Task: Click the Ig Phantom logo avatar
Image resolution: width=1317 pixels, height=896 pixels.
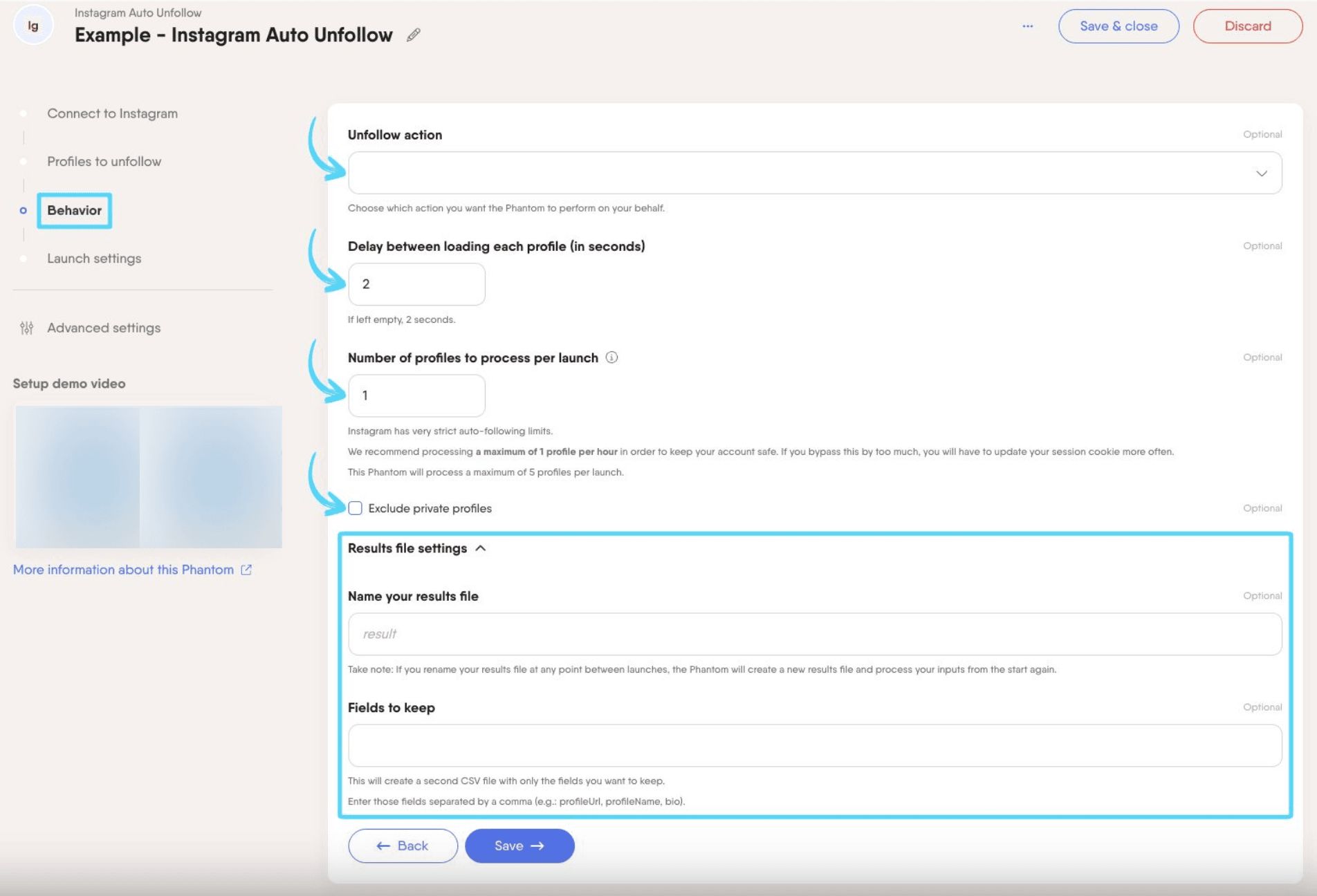Action: click(x=33, y=26)
